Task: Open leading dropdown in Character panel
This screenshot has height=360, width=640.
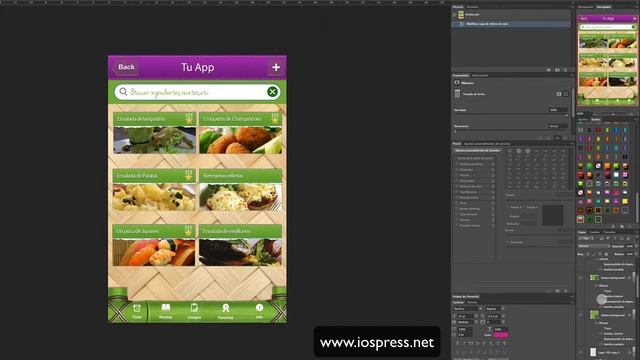Action: tap(503, 316)
